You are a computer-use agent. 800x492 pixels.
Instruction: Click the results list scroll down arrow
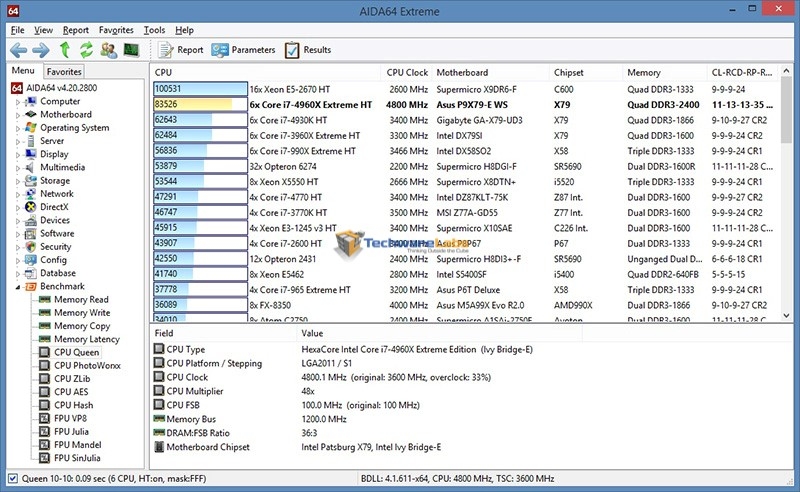point(786,315)
